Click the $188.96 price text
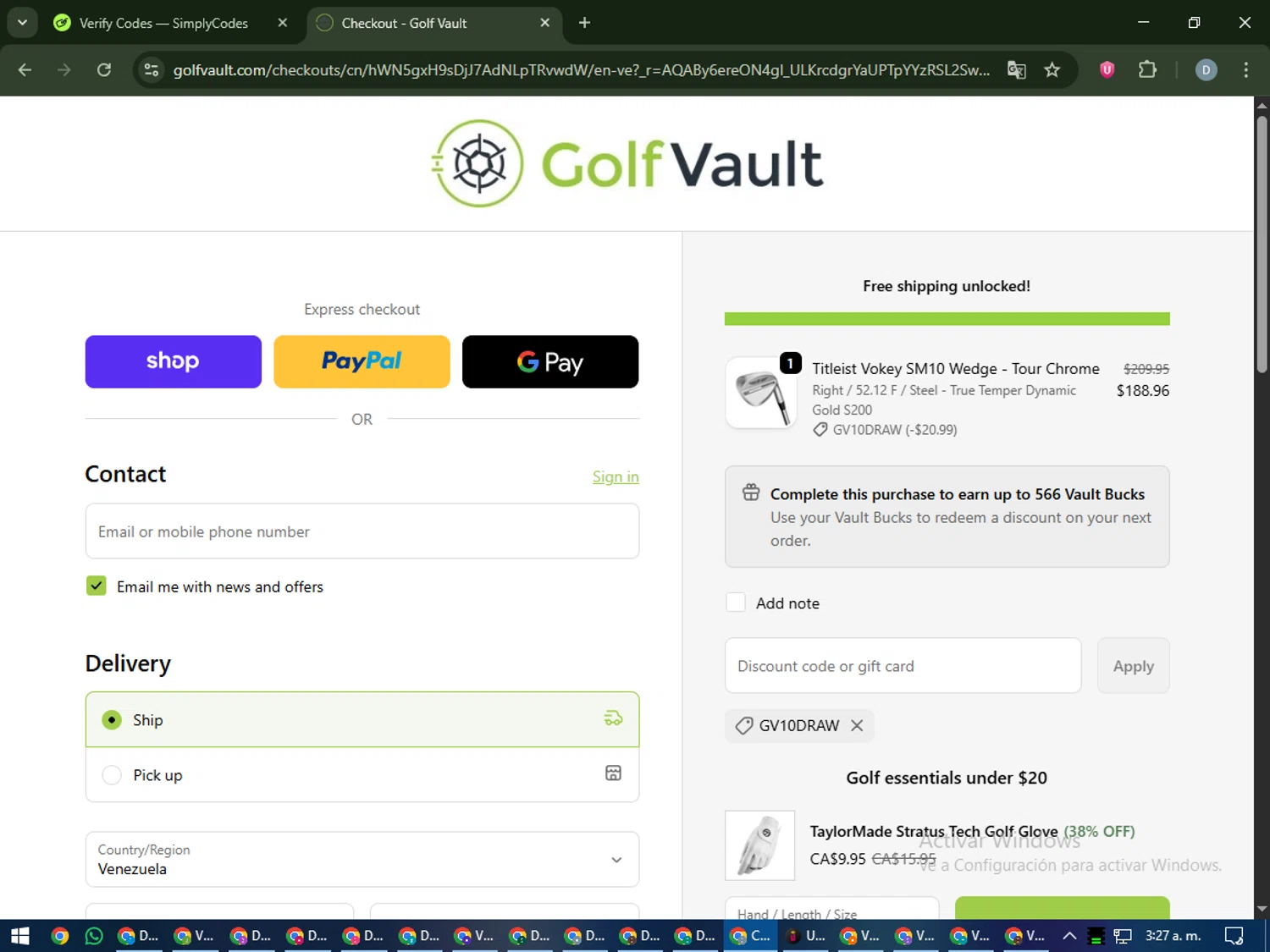Screen dimensions: 1270x952 1142,390
